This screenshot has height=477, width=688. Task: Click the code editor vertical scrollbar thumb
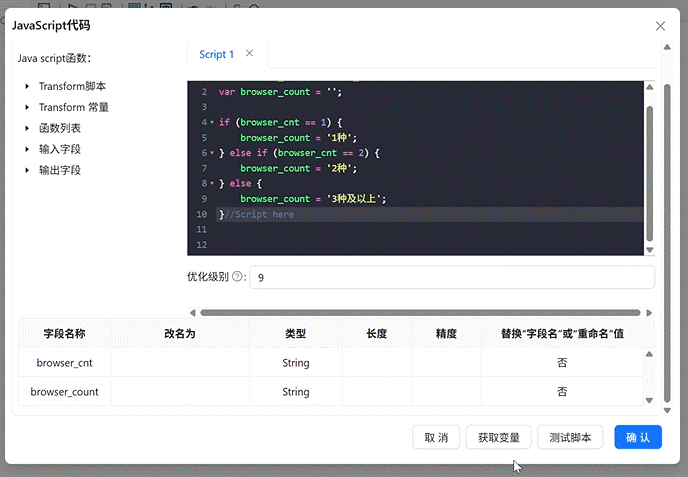pyautogui.click(x=650, y=173)
